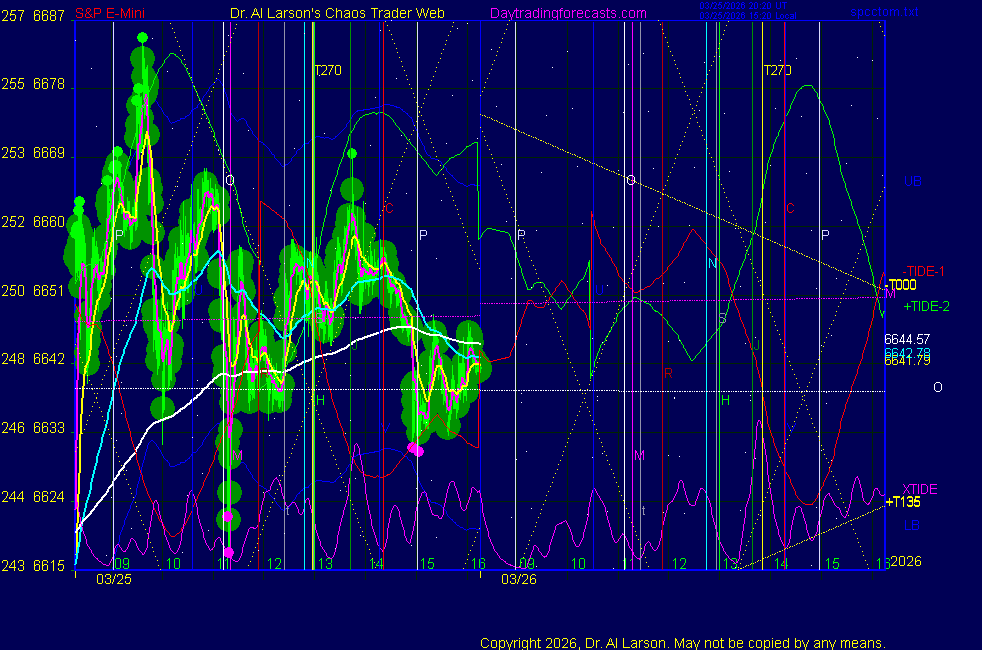Screen dimensions: 982x650
Task: Click the cyan N marker on March 26
Action: (712, 263)
